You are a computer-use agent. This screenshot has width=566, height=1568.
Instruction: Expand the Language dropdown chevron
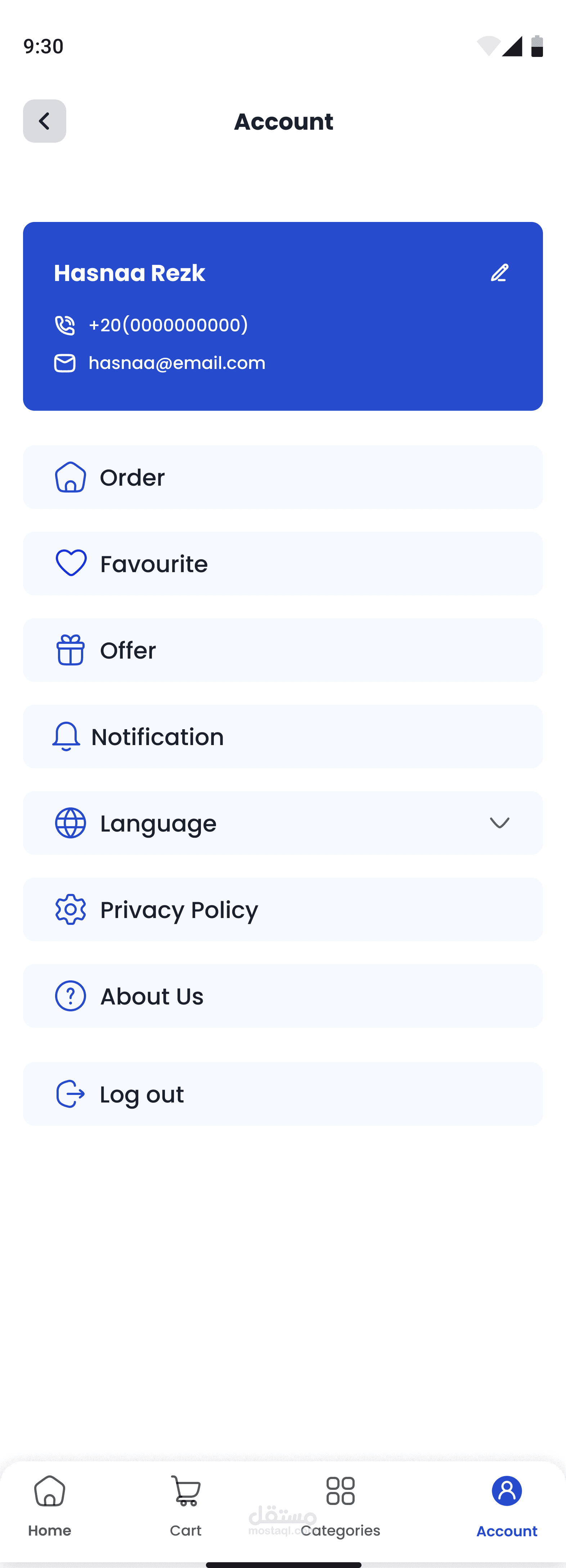click(499, 823)
